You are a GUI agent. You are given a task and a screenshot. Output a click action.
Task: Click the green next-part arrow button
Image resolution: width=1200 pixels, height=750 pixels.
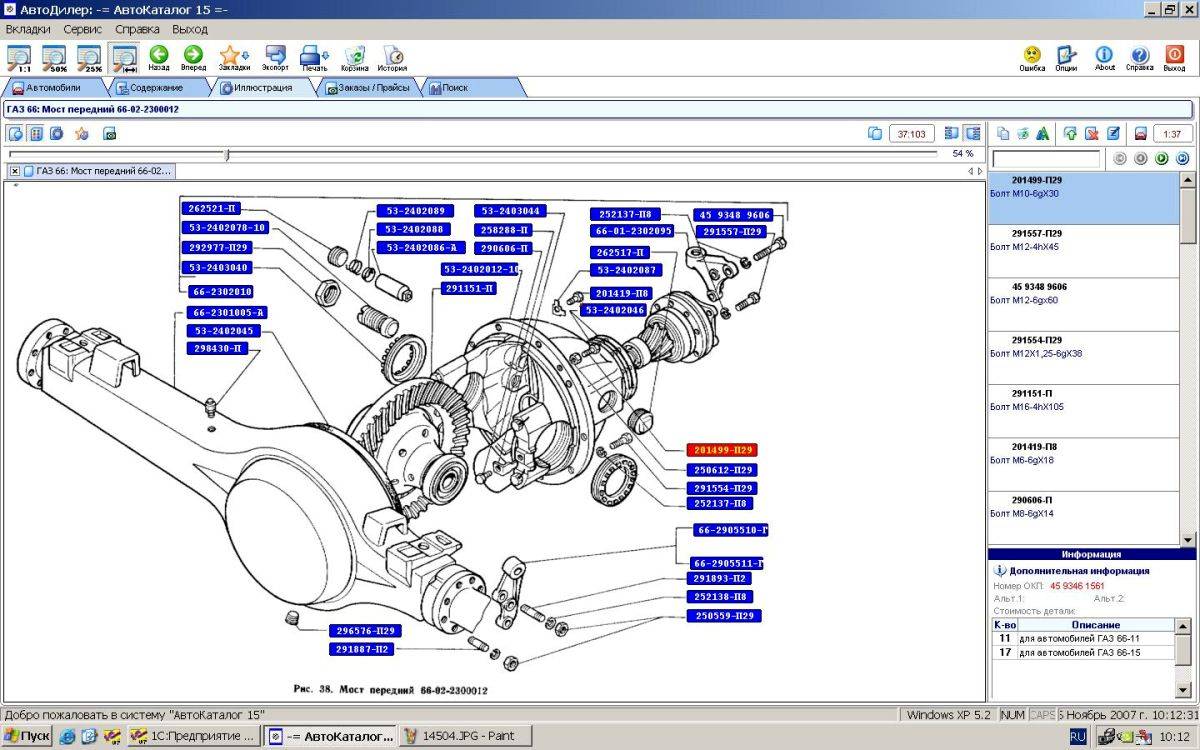[1162, 158]
